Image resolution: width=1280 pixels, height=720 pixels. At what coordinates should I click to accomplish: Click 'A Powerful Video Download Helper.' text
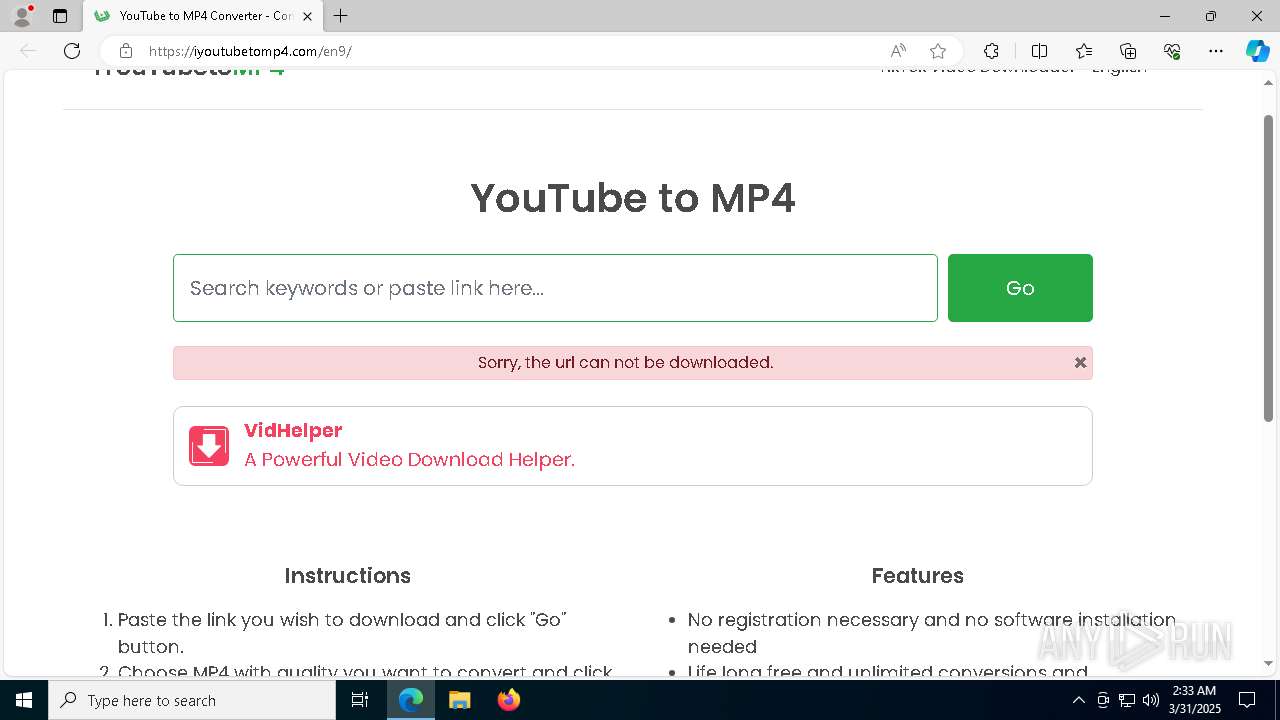pyautogui.click(x=409, y=460)
